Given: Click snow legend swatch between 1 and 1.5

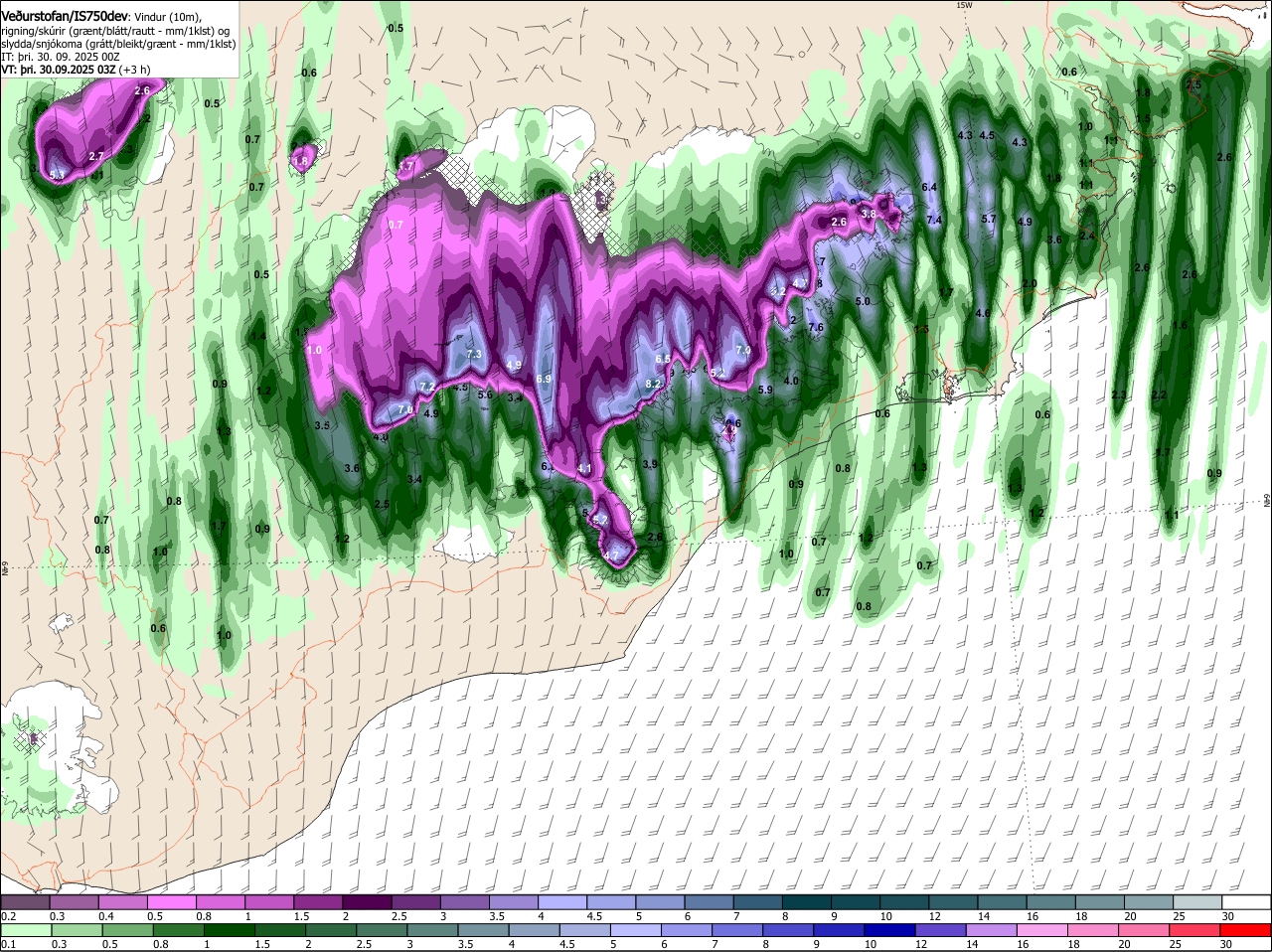Looking at the screenshot, I should coord(269,902).
